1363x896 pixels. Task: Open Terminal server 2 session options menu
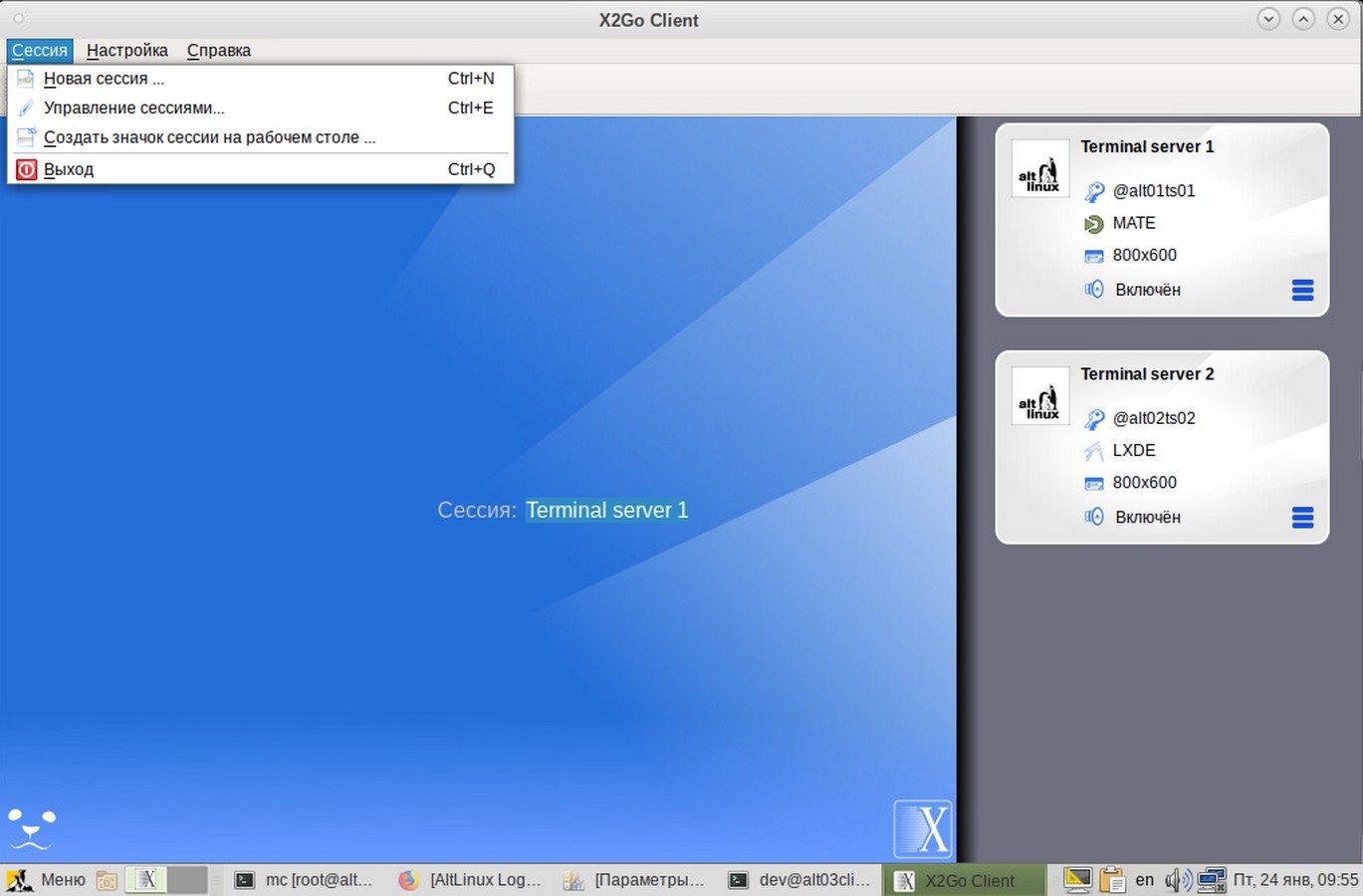point(1302,518)
